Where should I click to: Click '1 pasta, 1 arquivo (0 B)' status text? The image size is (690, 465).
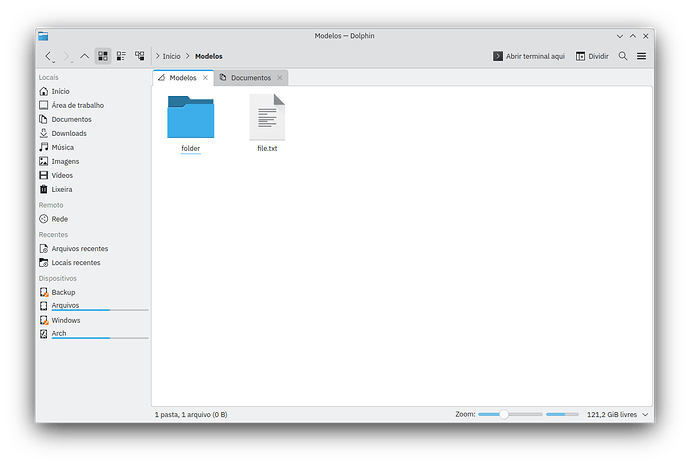point(191,414)
